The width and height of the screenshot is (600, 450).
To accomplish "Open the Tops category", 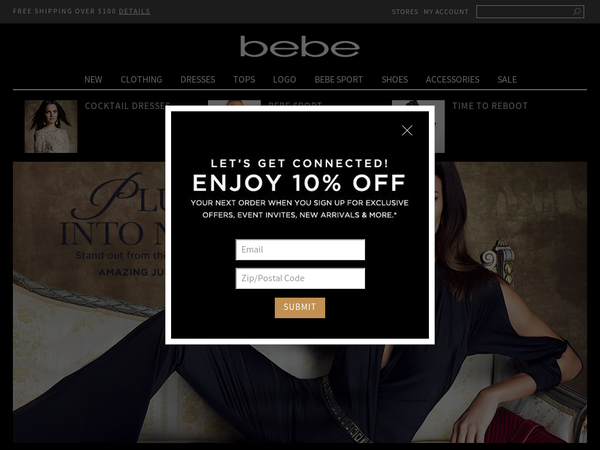I will pyautogui.click(x=244, y=80).
